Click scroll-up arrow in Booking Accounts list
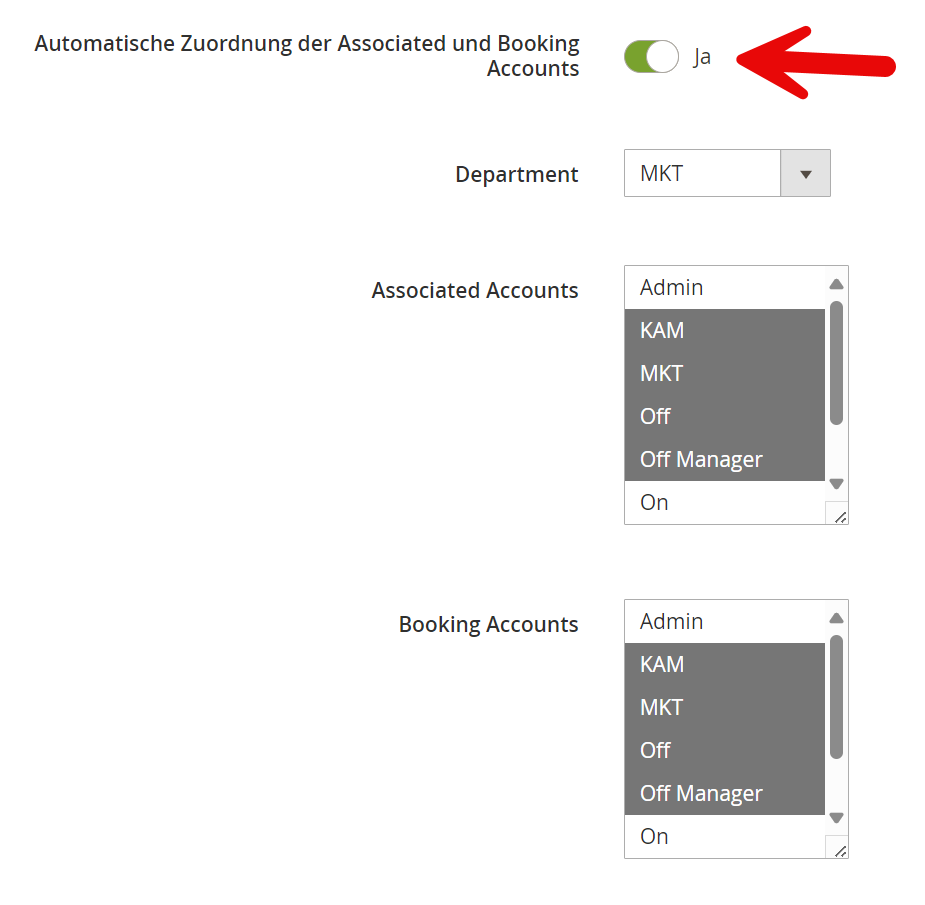 (837, 618)
